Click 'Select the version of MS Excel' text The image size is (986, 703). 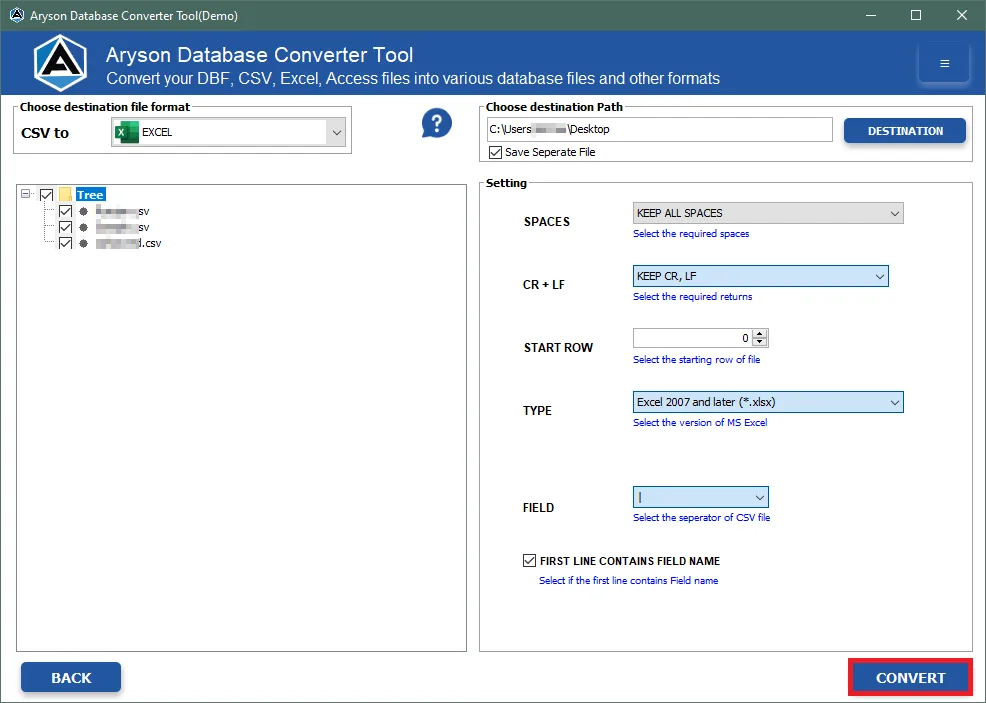[700, 422]
